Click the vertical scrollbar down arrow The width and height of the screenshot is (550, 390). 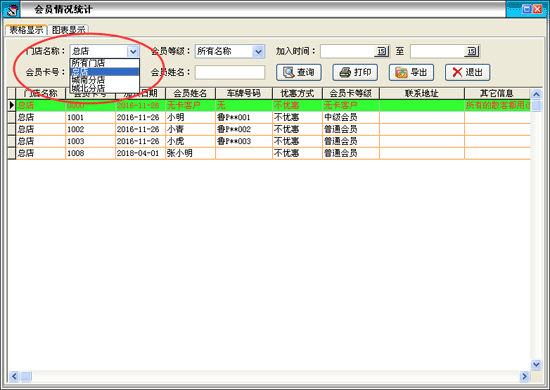pyautogui.click(x=536, y=364)
